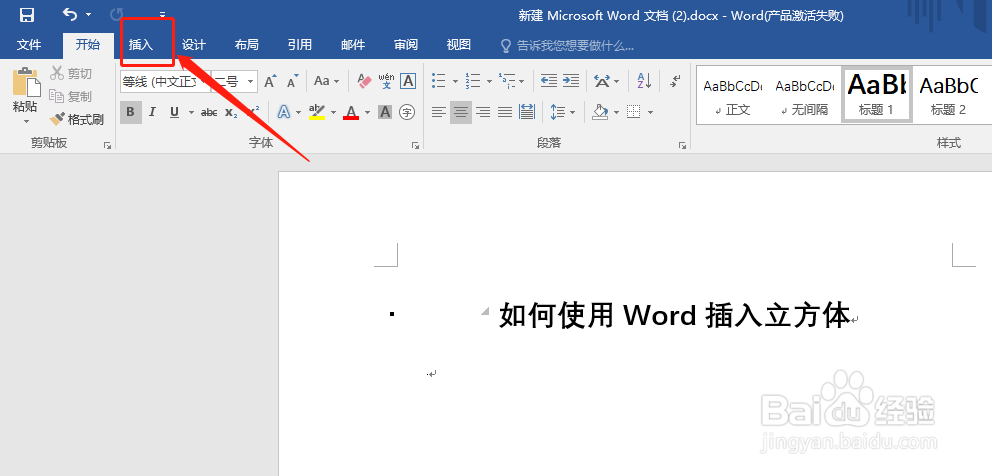
Task: Click the Shrink Font icon
Action: coord(292,81)
